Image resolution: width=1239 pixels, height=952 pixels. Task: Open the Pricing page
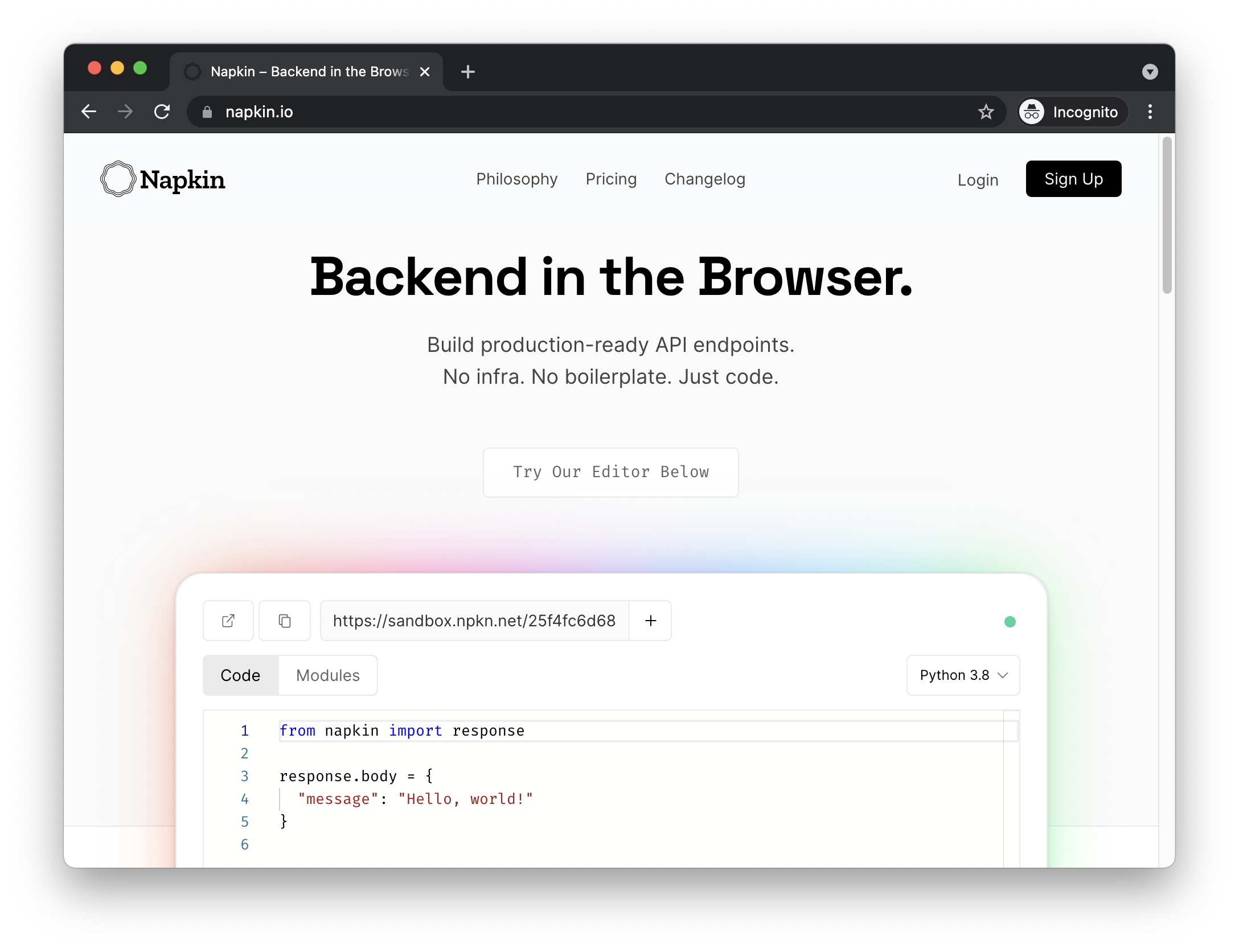pos(611,179)
